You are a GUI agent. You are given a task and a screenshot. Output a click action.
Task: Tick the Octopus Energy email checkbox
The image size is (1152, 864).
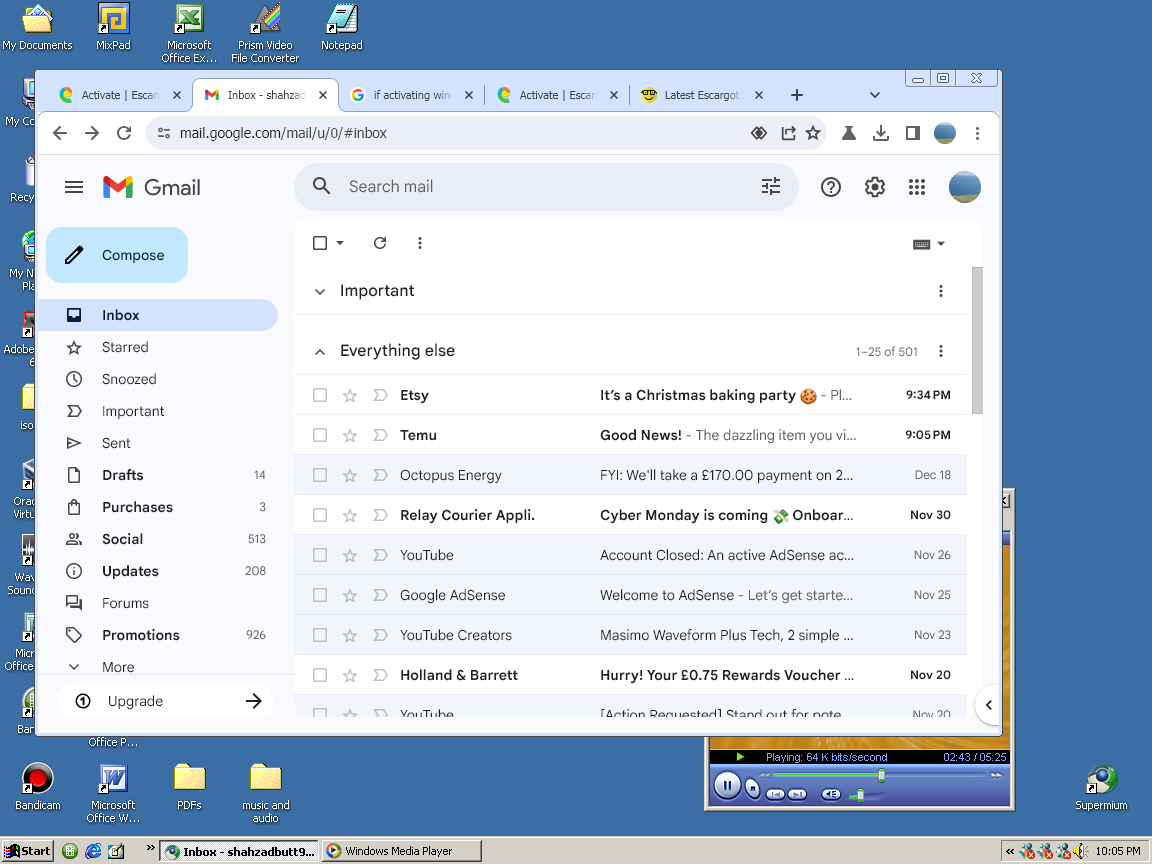320,475
